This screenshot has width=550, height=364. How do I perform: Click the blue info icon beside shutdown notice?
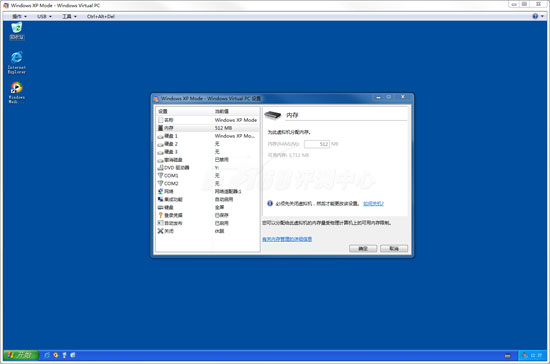pyautogui.click(x=270, y=203)
